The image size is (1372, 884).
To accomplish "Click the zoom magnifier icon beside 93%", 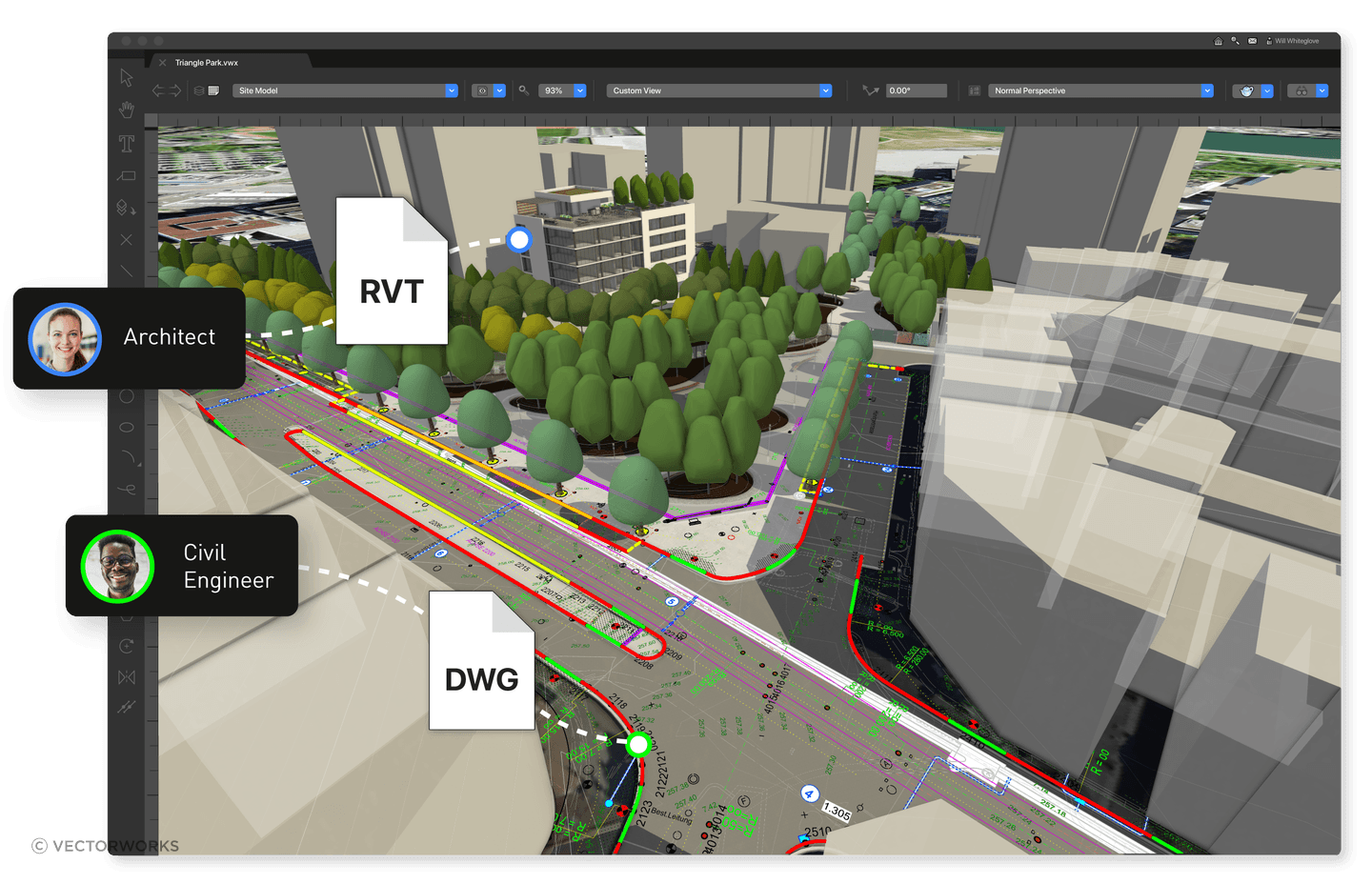I will coord(523,90).
